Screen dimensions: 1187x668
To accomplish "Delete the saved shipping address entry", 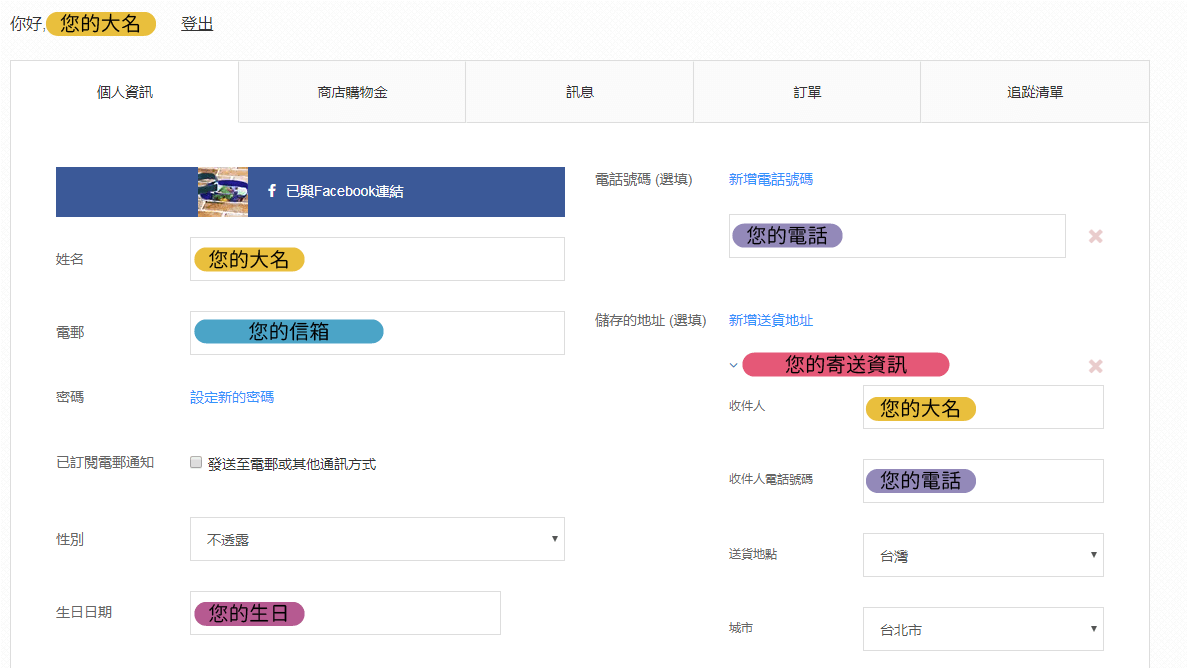I will (x=1095, y=366).
